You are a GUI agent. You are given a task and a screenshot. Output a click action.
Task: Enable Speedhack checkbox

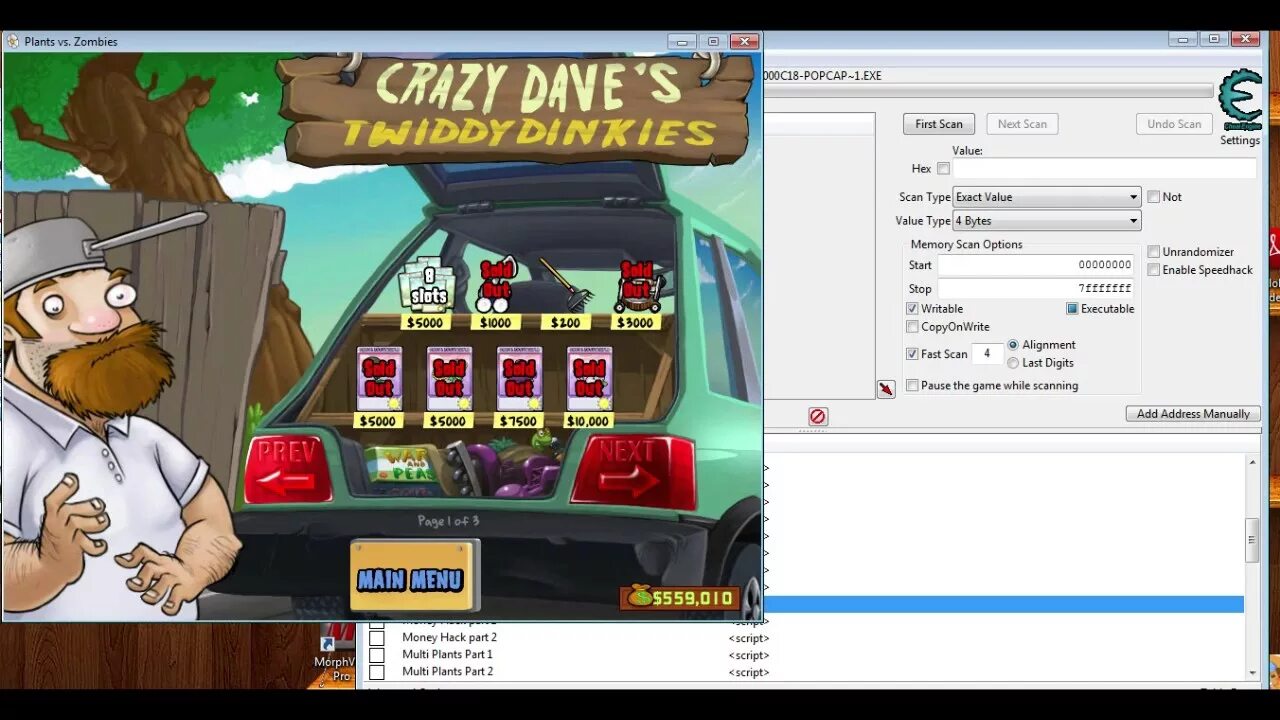pos(1153,270)
